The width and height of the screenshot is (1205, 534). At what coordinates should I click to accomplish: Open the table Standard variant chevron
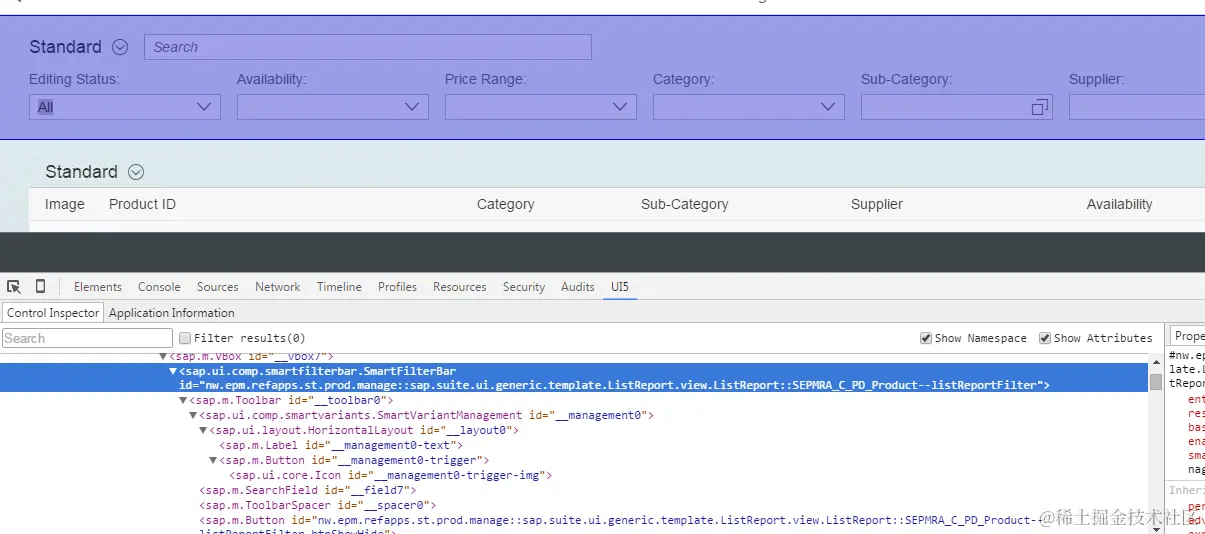(136, 172)
